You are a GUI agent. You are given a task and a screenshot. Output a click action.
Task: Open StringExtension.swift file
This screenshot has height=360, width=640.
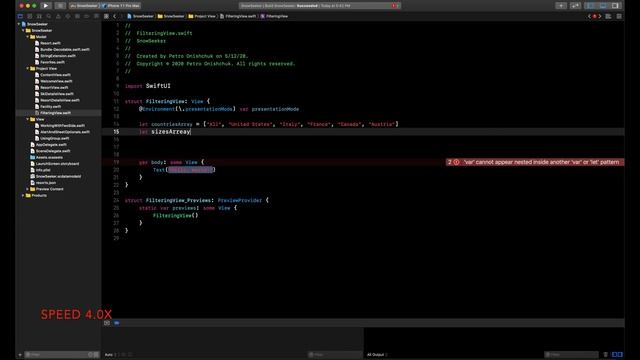[55, 56]
